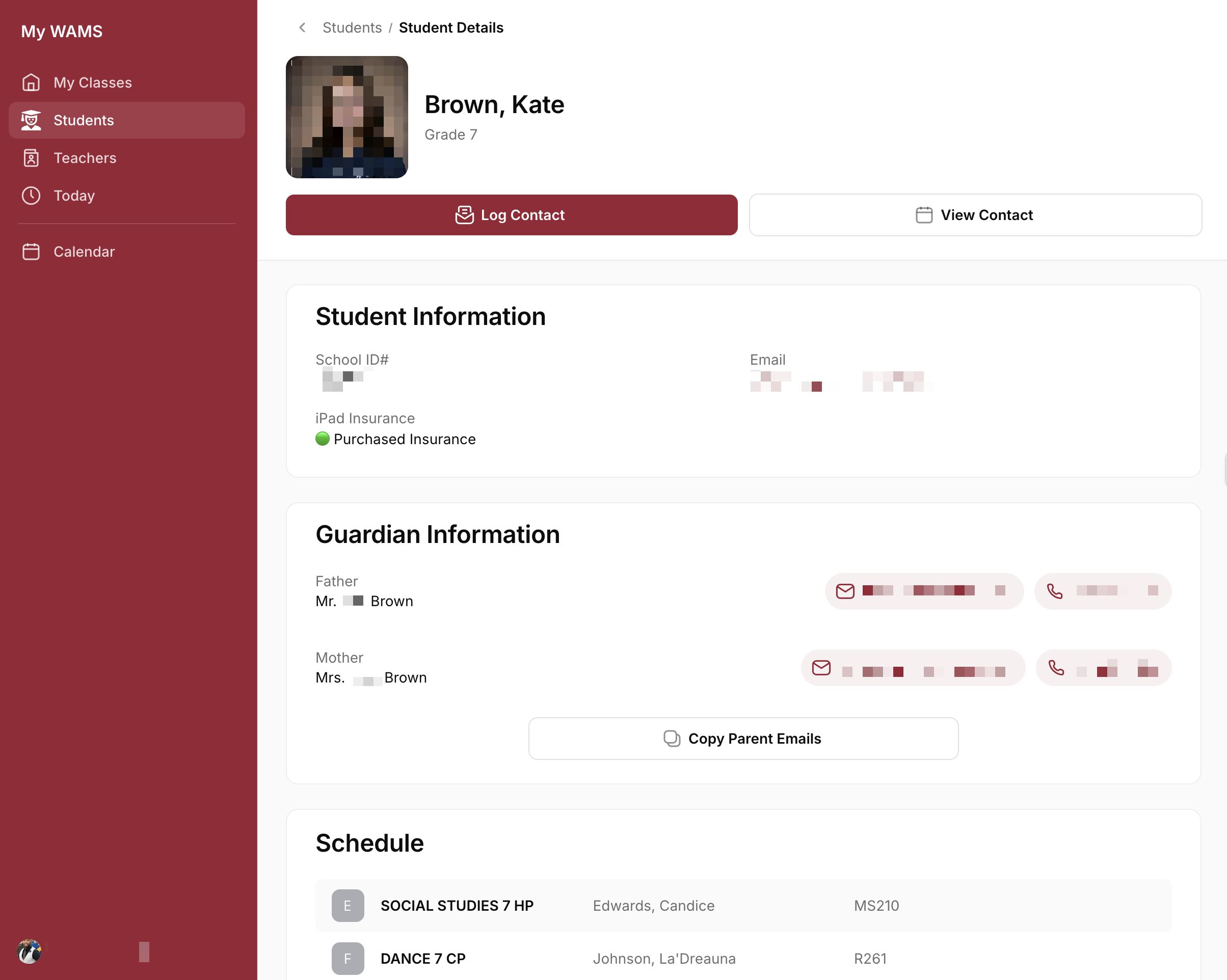Click the father's phone icon
The height and width of the screenshot is (980, 1227).
(x=1055, y=591)
